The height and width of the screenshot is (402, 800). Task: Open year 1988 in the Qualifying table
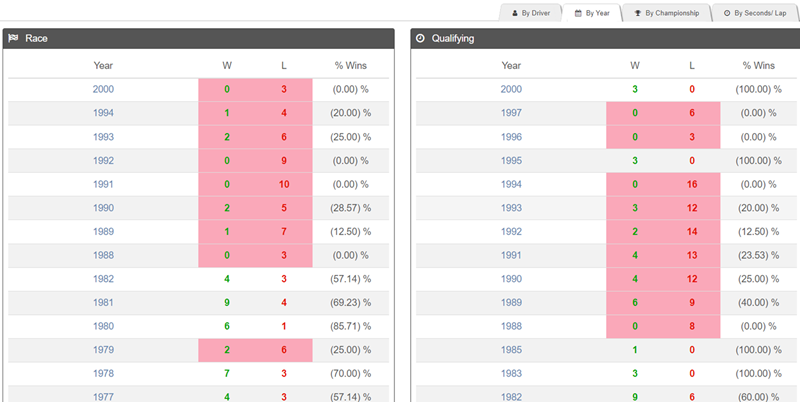511,326
